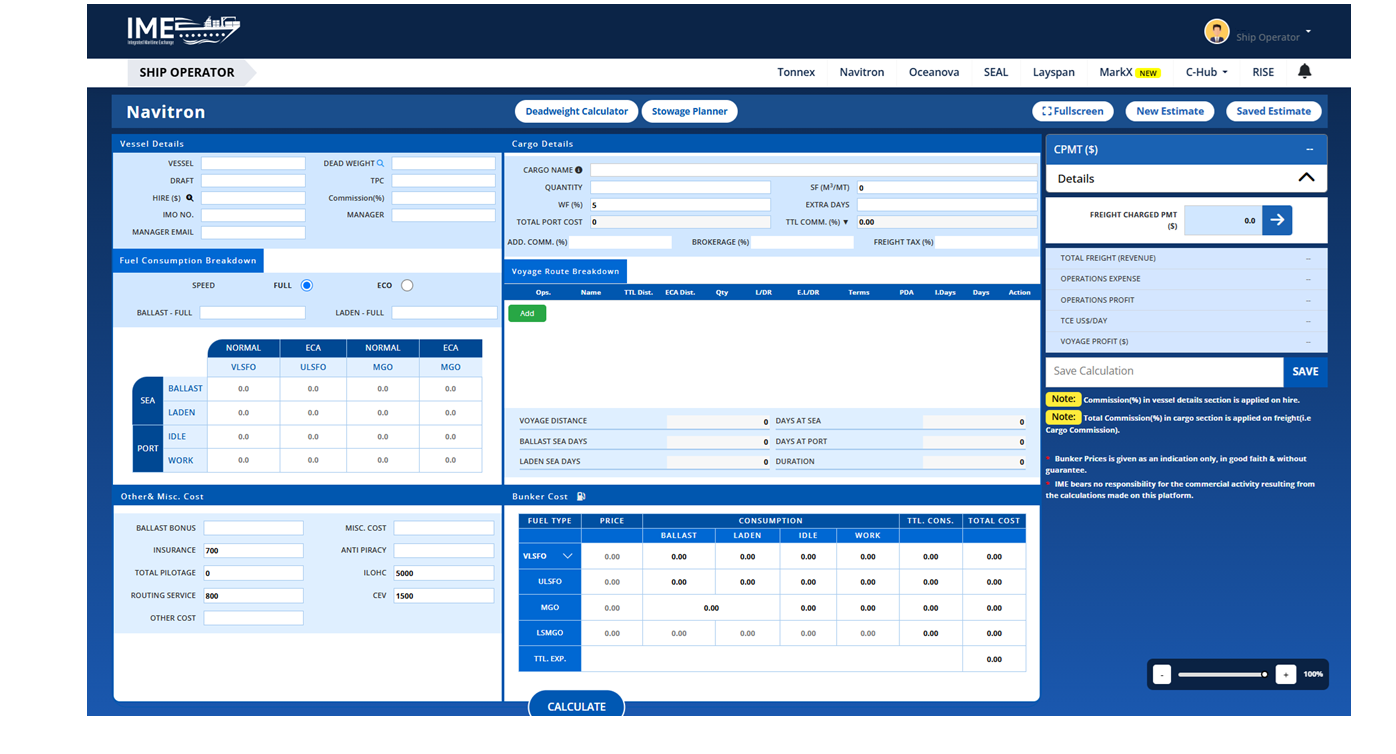Viewport: 1396px width, 754px height.
Task: Click the SHIP OPERATOR breadcrumb label
Action: [x=187, y=72]
